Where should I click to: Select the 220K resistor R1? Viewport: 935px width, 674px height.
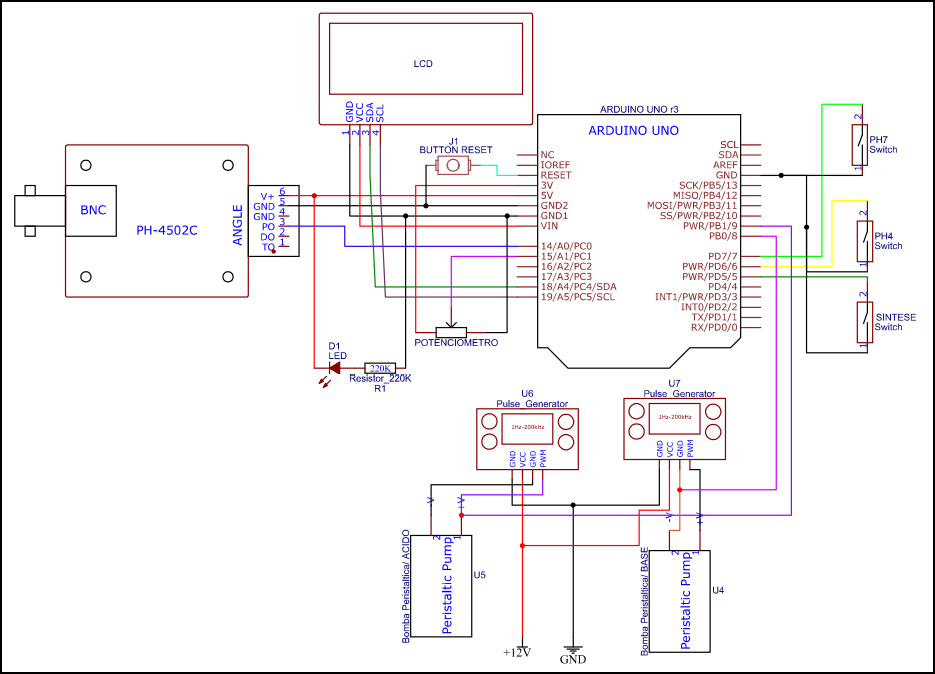(380, 368)
